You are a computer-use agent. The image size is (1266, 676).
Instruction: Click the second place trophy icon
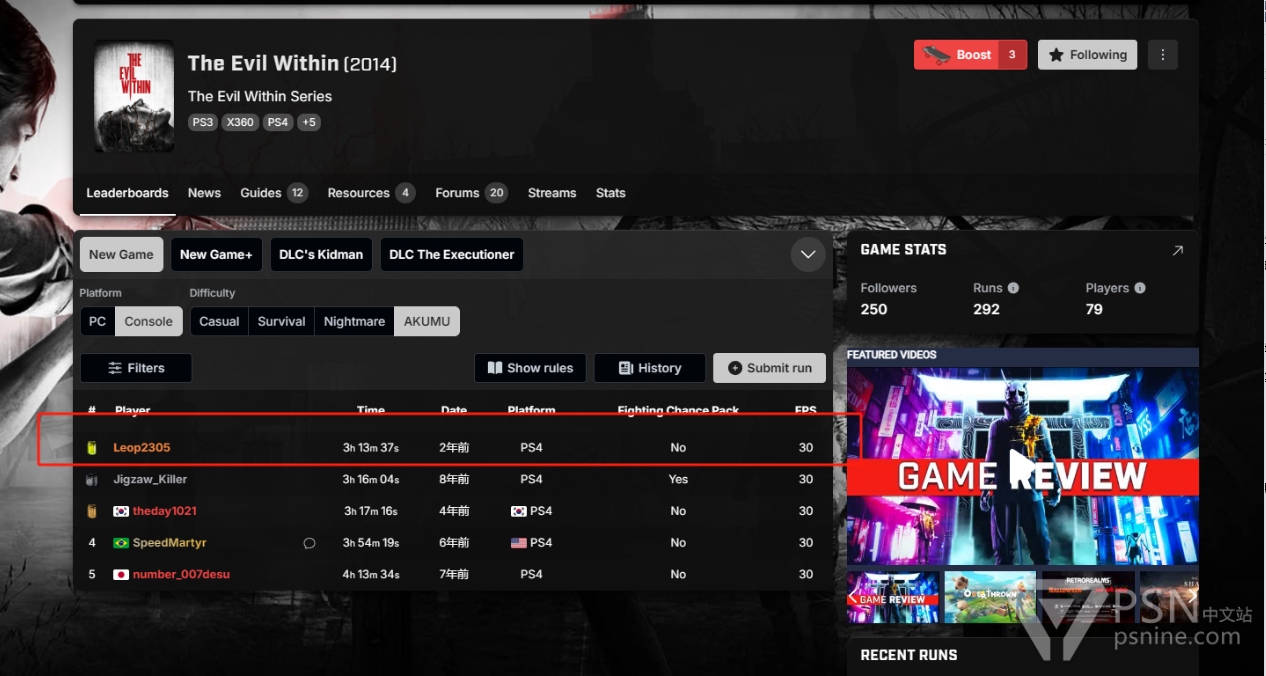(x=92, y=480)
